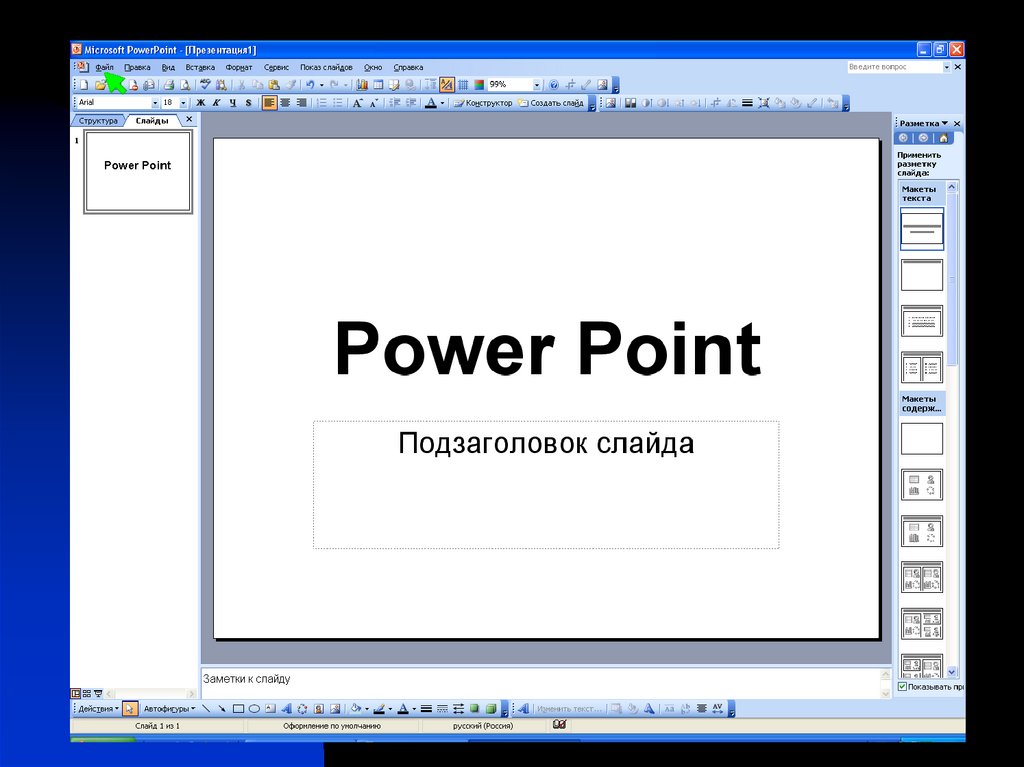Screen dimensions: 1024x767
Task: Open the Arial font name dropdown
Action: click(155, 103)
